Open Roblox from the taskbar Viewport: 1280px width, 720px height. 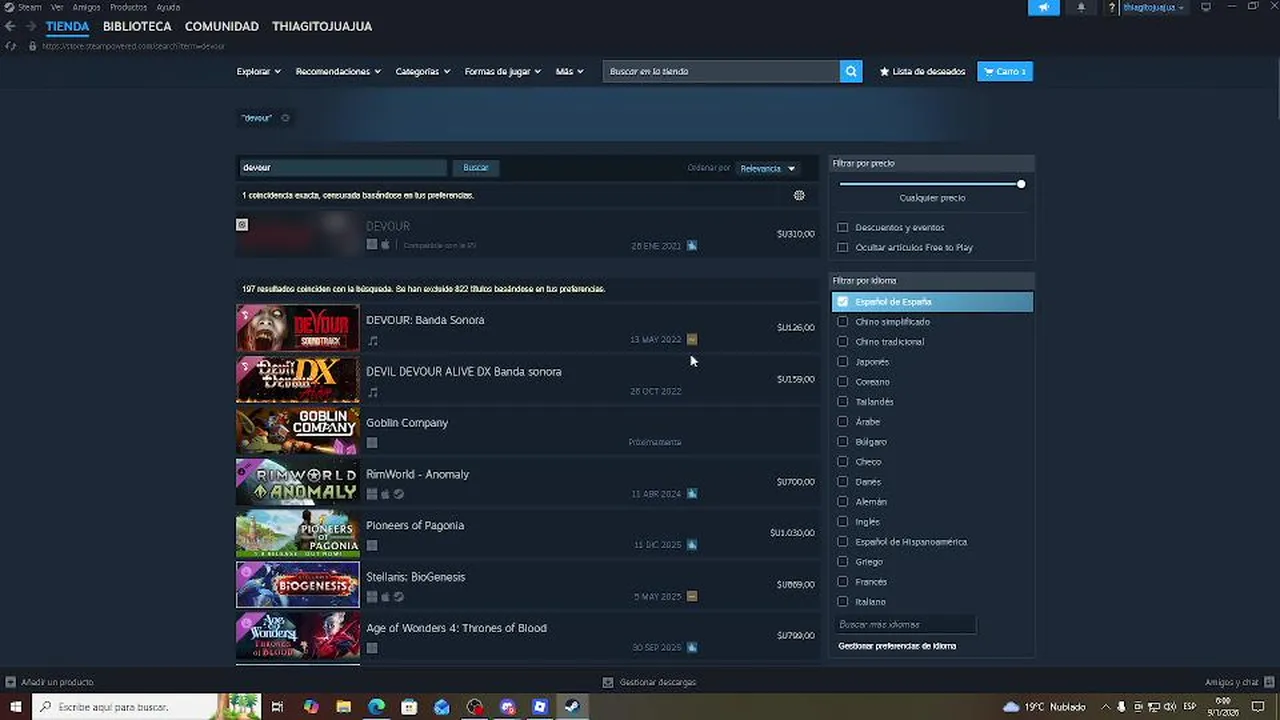(540, 707)
